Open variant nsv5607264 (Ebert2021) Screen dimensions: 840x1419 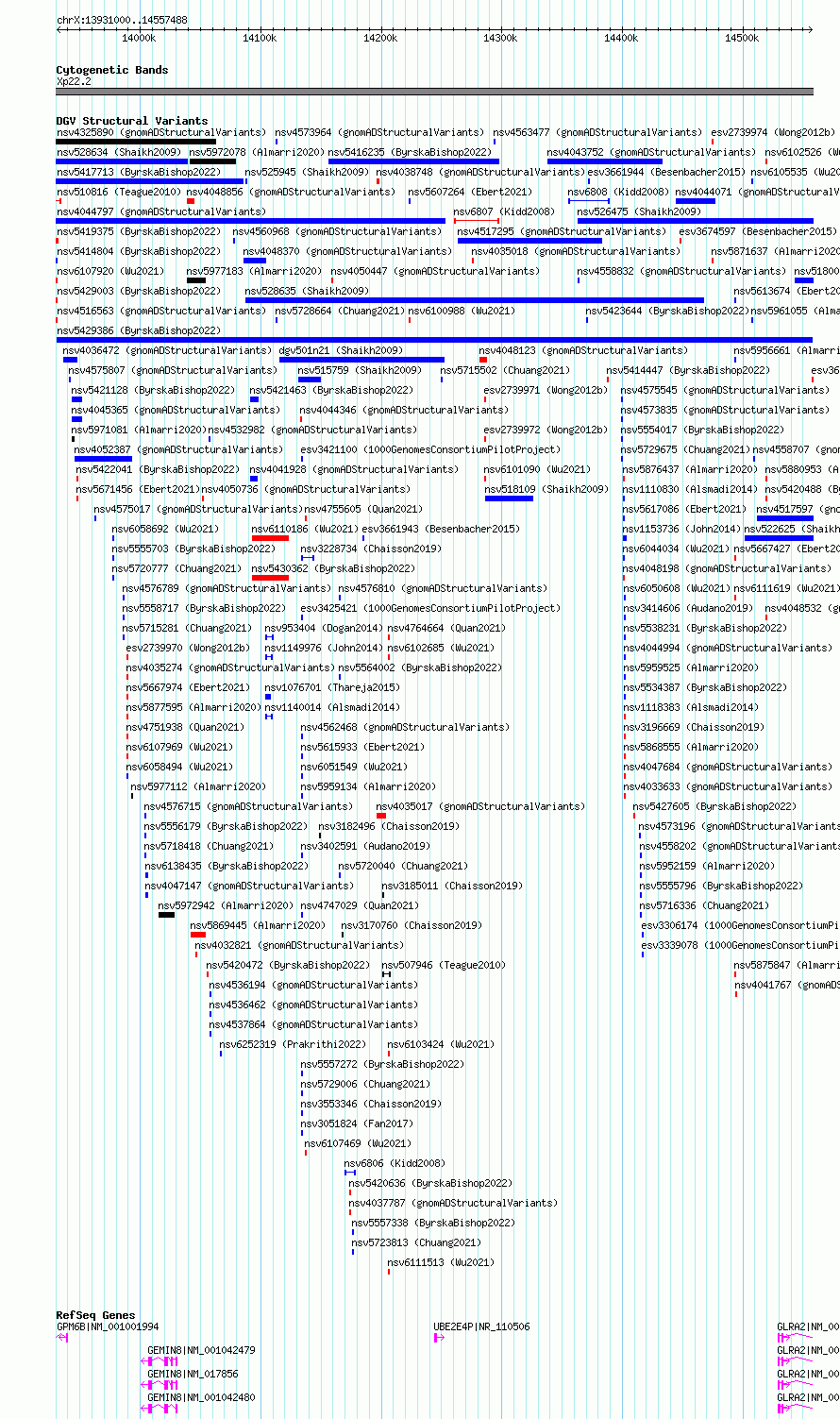470,192
